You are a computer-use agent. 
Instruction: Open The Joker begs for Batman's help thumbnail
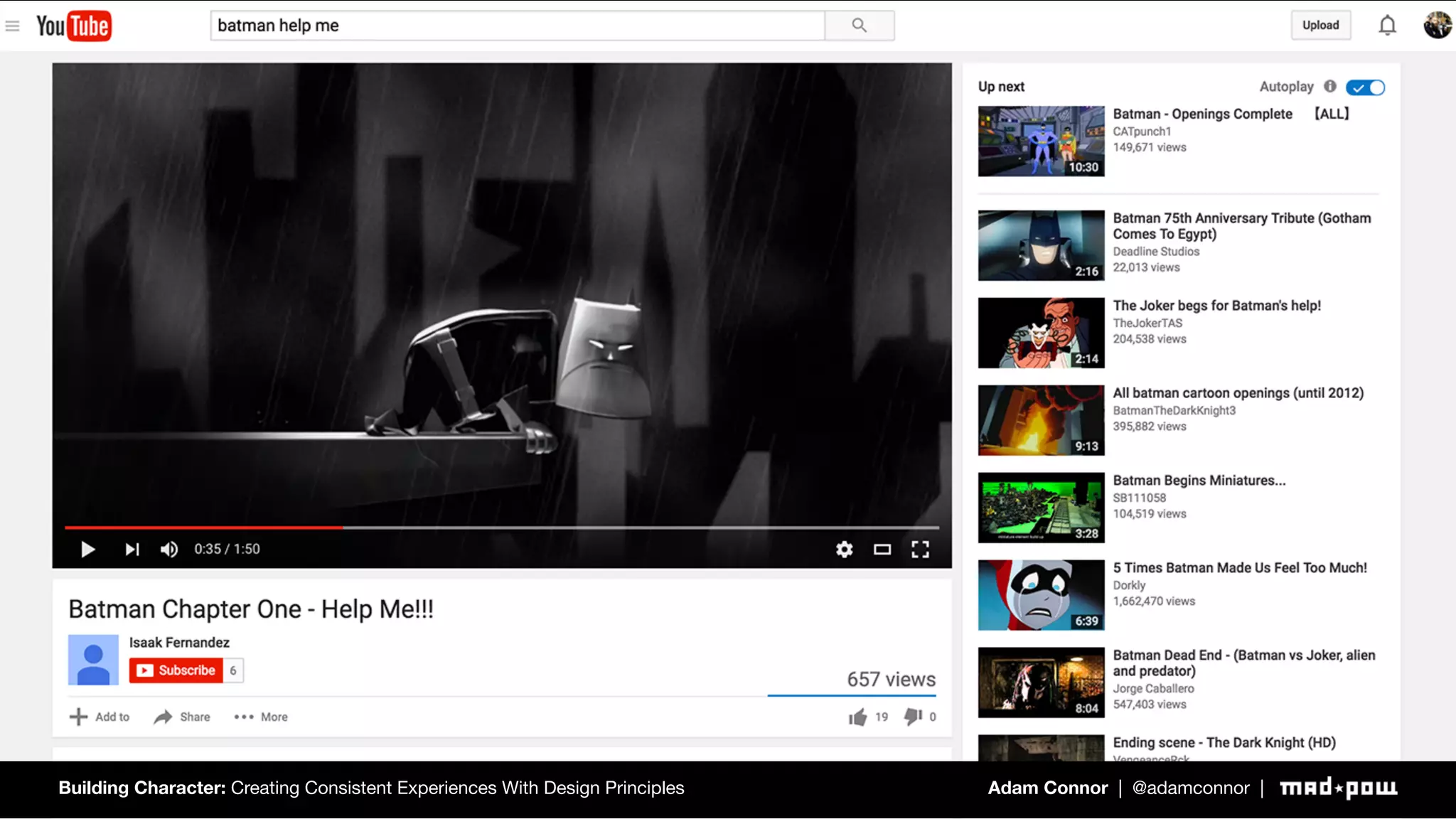(1041, 333)
